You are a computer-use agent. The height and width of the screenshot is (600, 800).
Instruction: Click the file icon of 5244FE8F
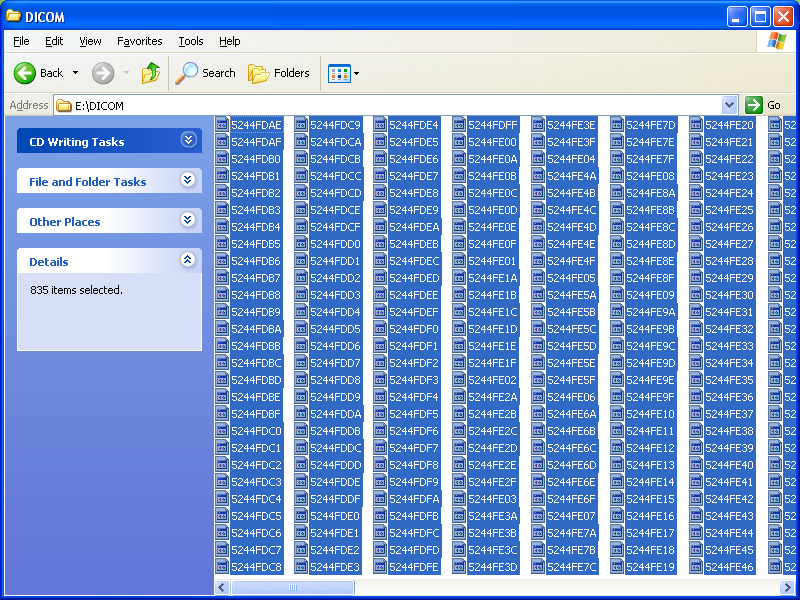617,278
